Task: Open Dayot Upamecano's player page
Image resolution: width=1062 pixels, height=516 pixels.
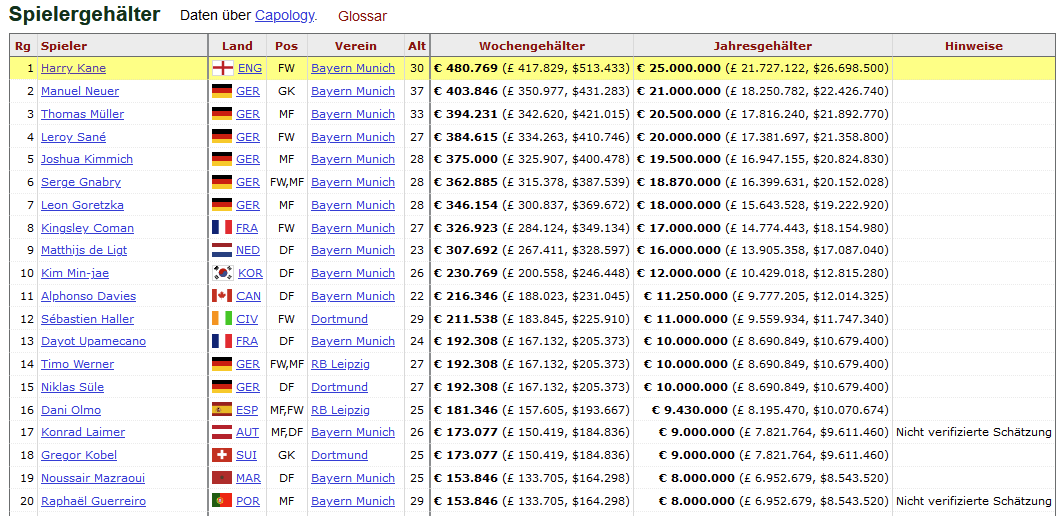Action: coord(93,341)
